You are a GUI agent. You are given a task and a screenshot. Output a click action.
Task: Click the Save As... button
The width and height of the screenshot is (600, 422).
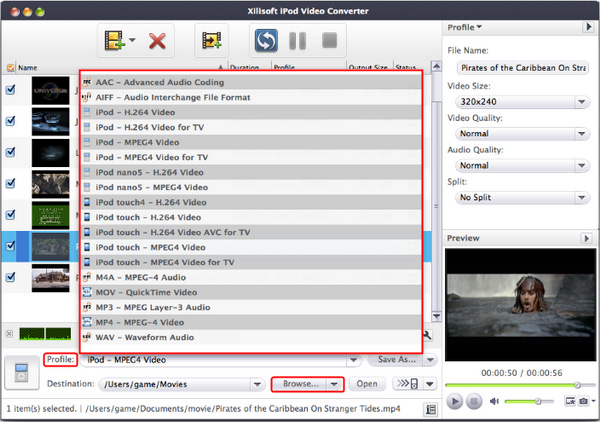click(x=396, y=360)
